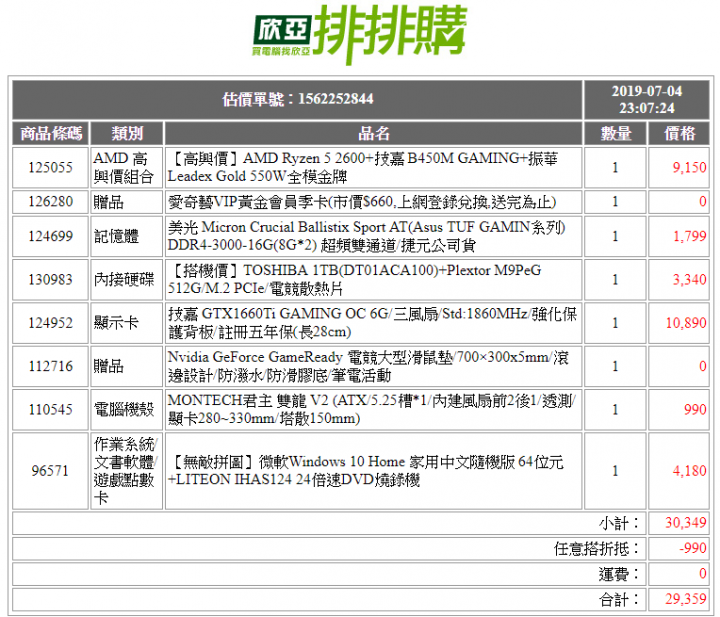
Task: Select the MONTECH君主 雙龍 V2 item
Action: [x=371, y=409]
